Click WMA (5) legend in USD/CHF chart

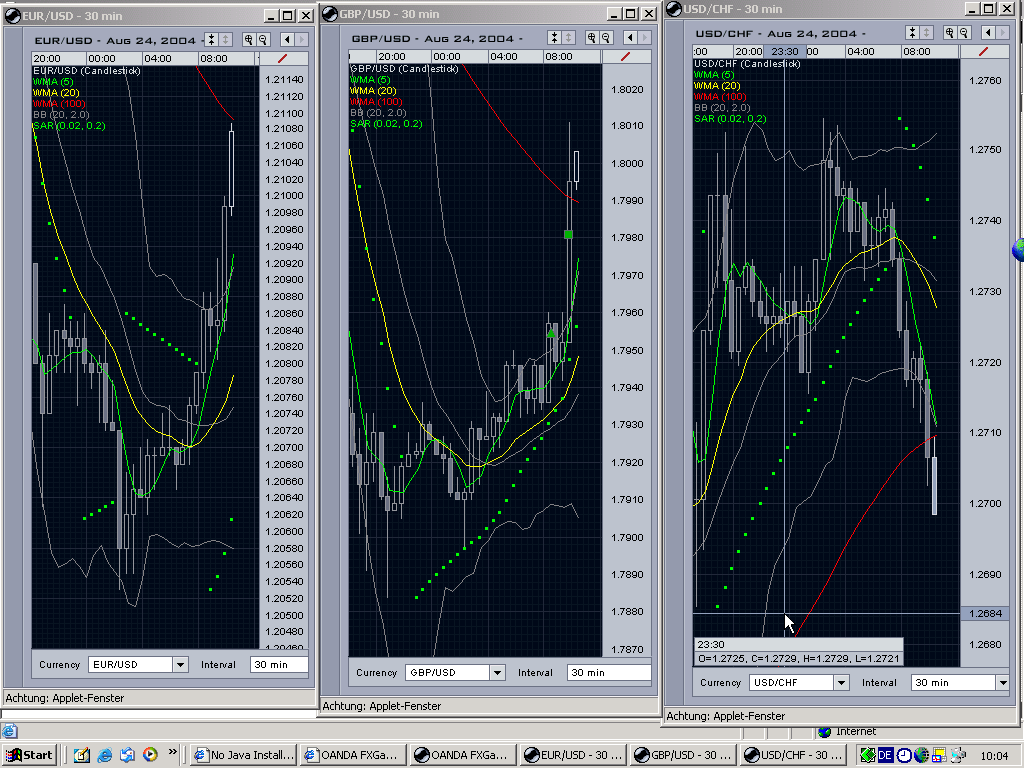click(x=714, y=74)
